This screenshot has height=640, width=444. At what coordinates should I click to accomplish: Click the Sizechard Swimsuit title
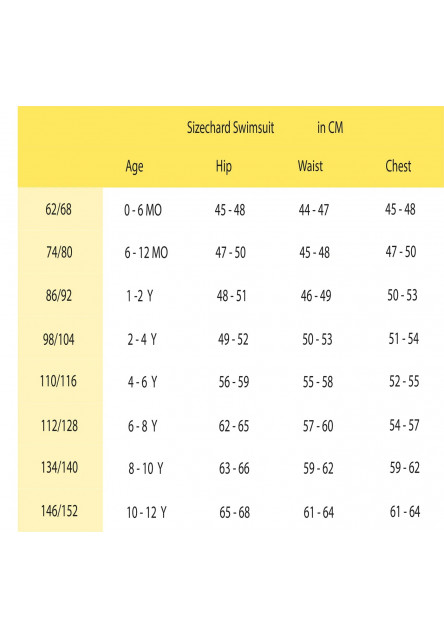tap(230, 128)
